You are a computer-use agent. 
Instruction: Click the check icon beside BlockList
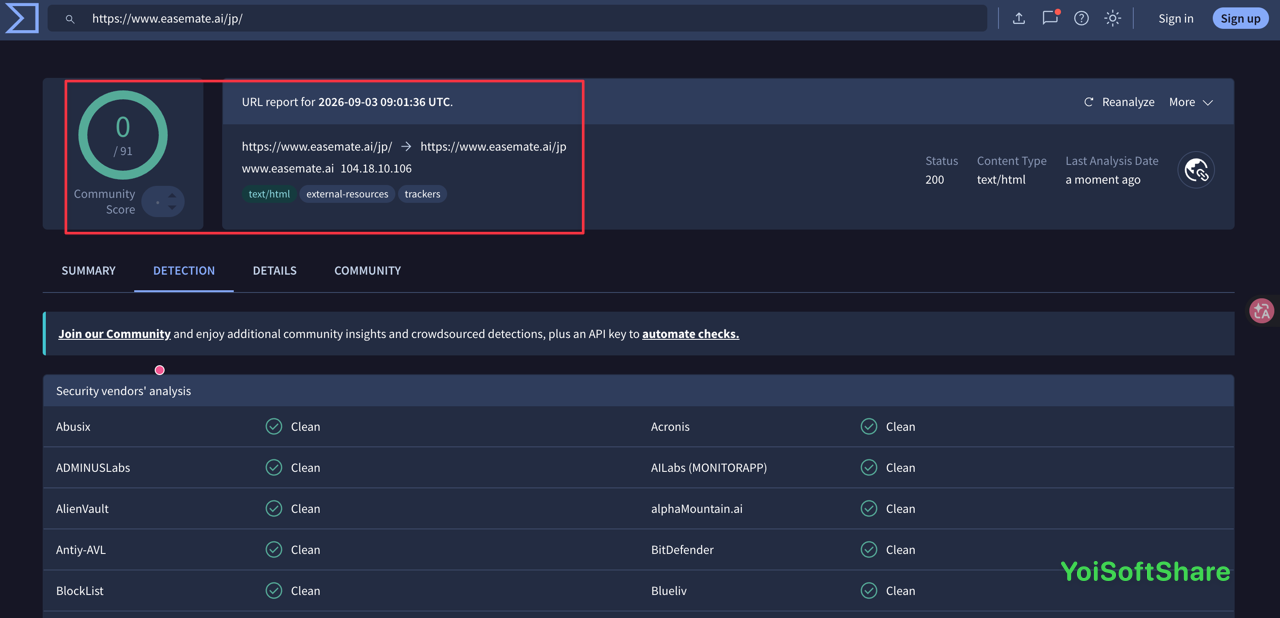tap(274, 590)
